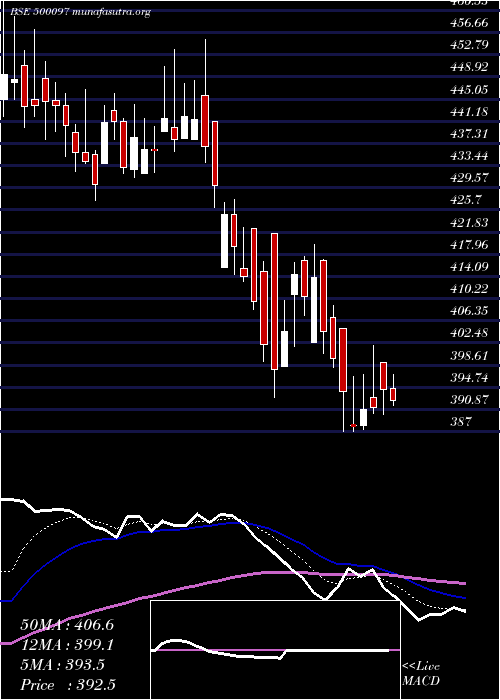Click the 5MA : 393.5 readout

[x=62, y=665]
